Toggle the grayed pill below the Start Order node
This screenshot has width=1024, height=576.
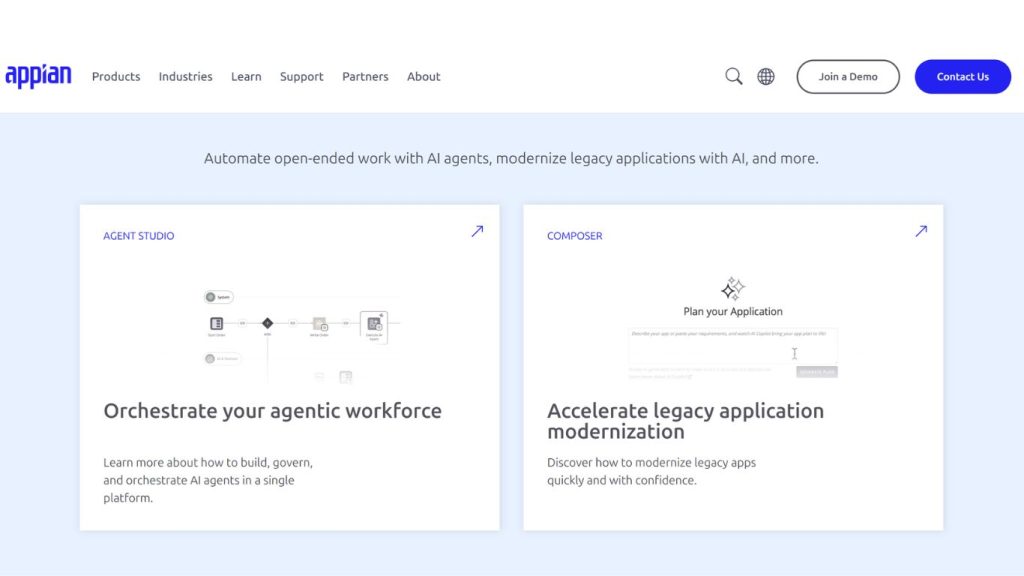click(221, 359)
